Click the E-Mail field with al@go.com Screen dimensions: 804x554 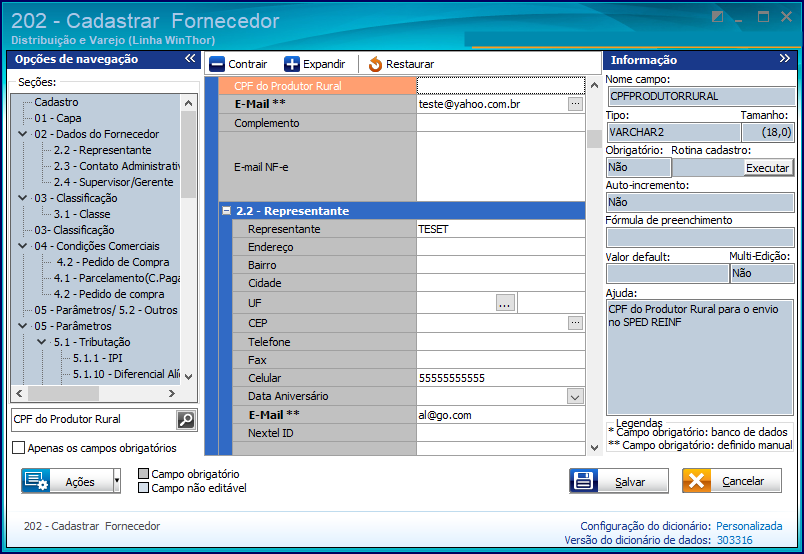(500, 414)
